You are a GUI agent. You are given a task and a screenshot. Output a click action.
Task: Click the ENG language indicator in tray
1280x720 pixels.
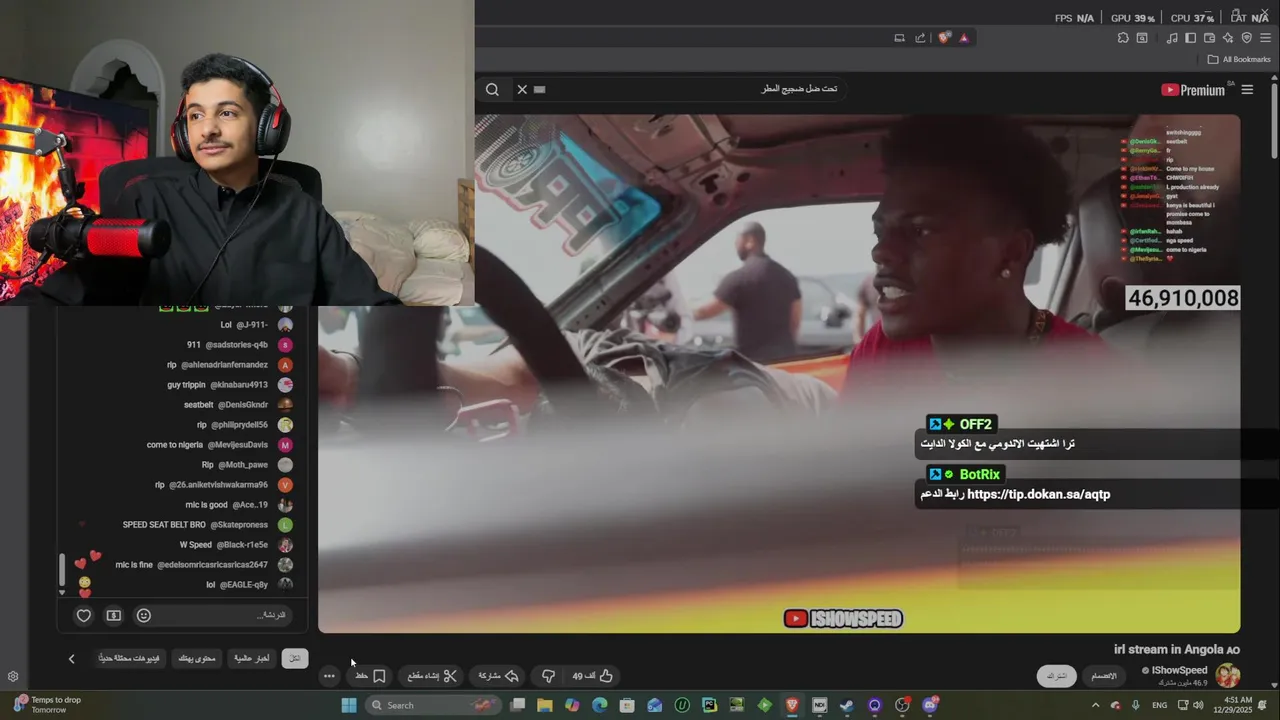click(1160, 705)
